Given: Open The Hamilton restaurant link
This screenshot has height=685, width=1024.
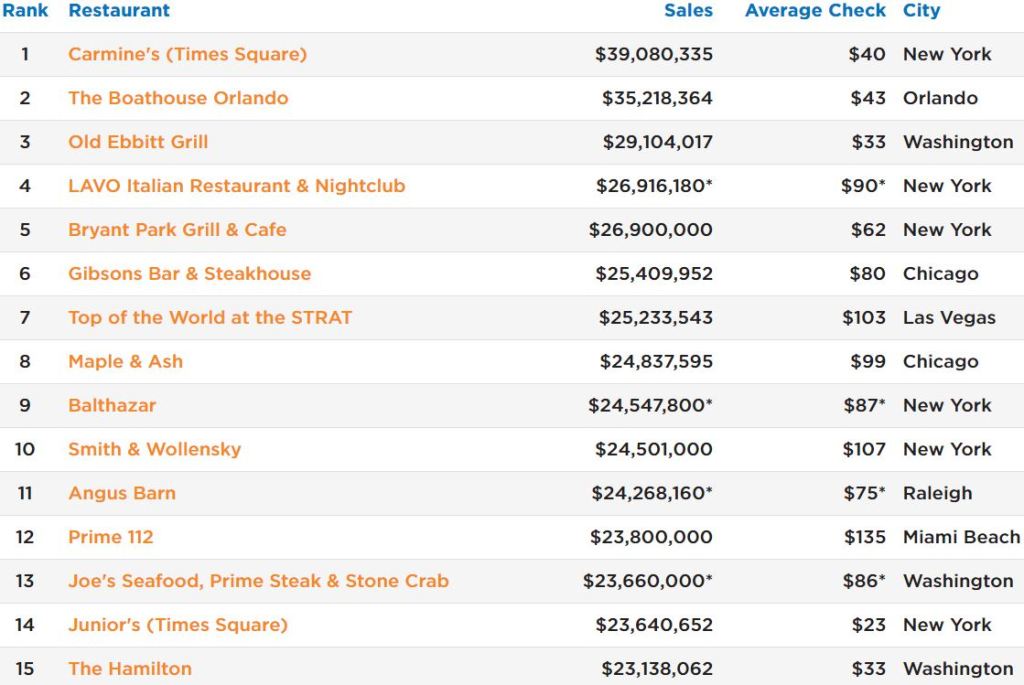Looking at the screenshot, I should (x=130, y=669).
